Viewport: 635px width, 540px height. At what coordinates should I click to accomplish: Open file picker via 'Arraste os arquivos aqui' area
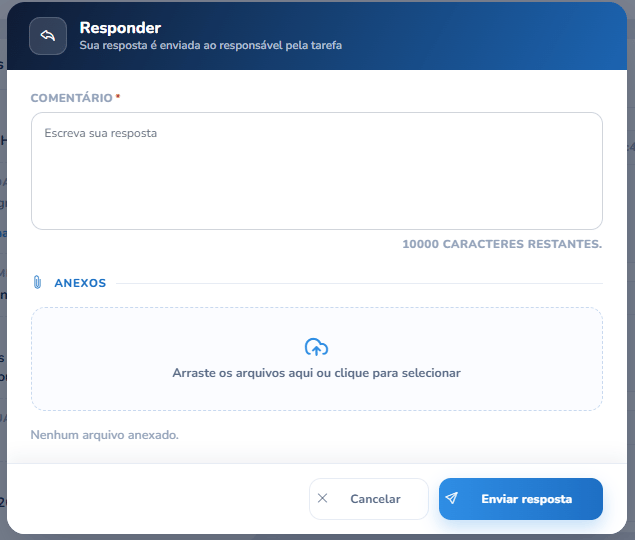click(x=317, y=359)
